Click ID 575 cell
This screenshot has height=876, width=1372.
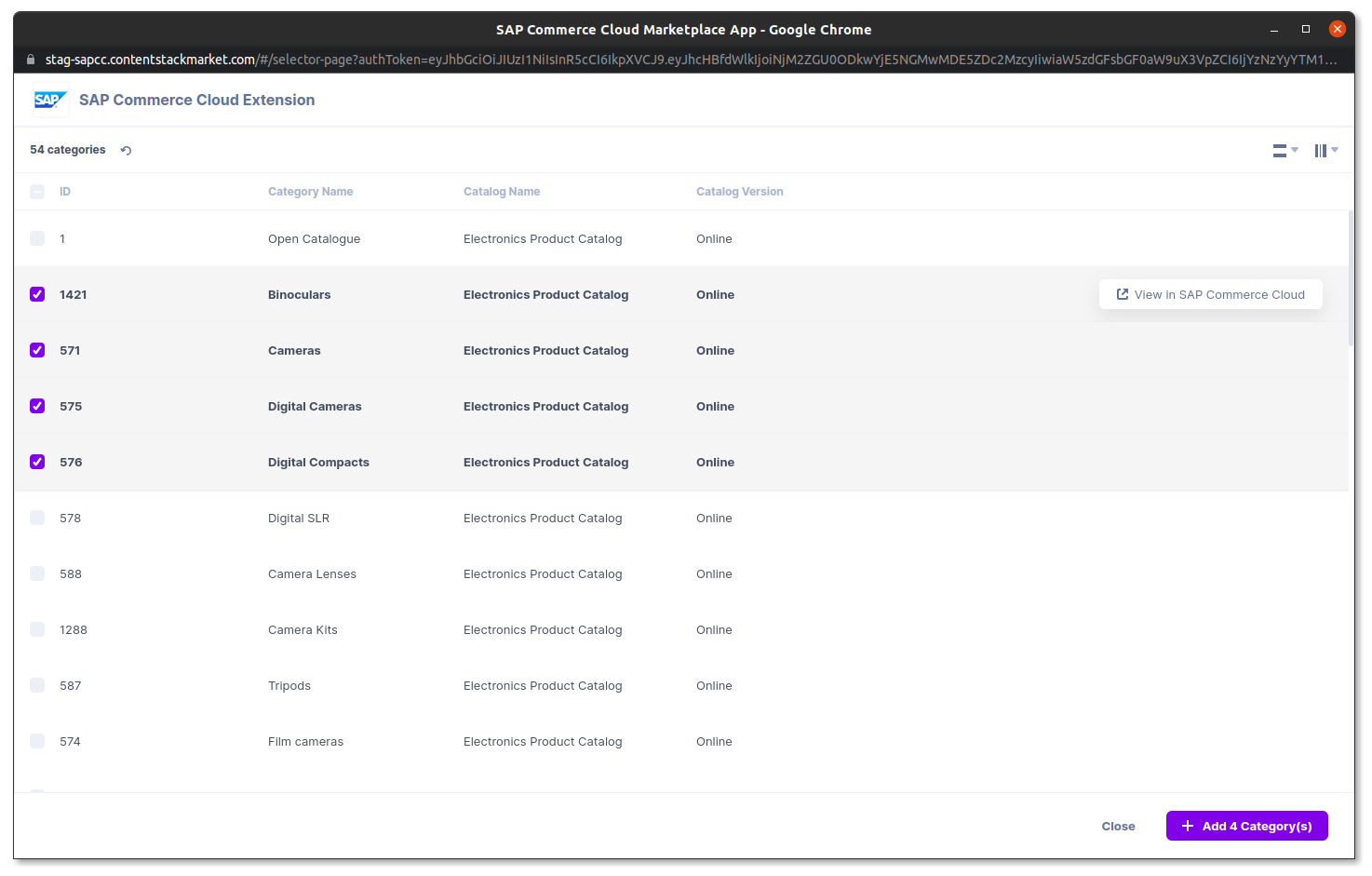pyautogui.click(x=71, y=406)
